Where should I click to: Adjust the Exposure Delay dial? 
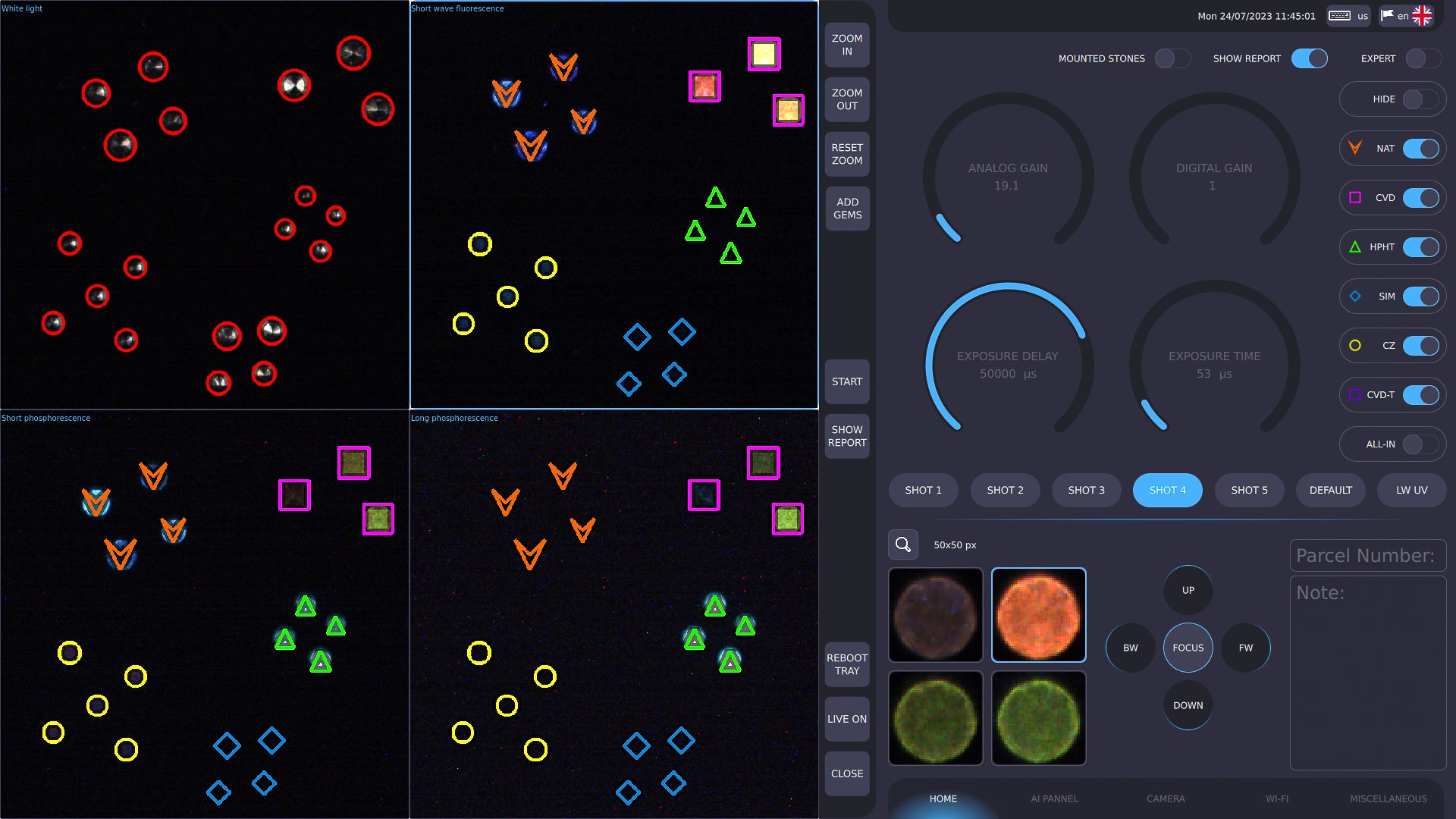(1007, 364)
